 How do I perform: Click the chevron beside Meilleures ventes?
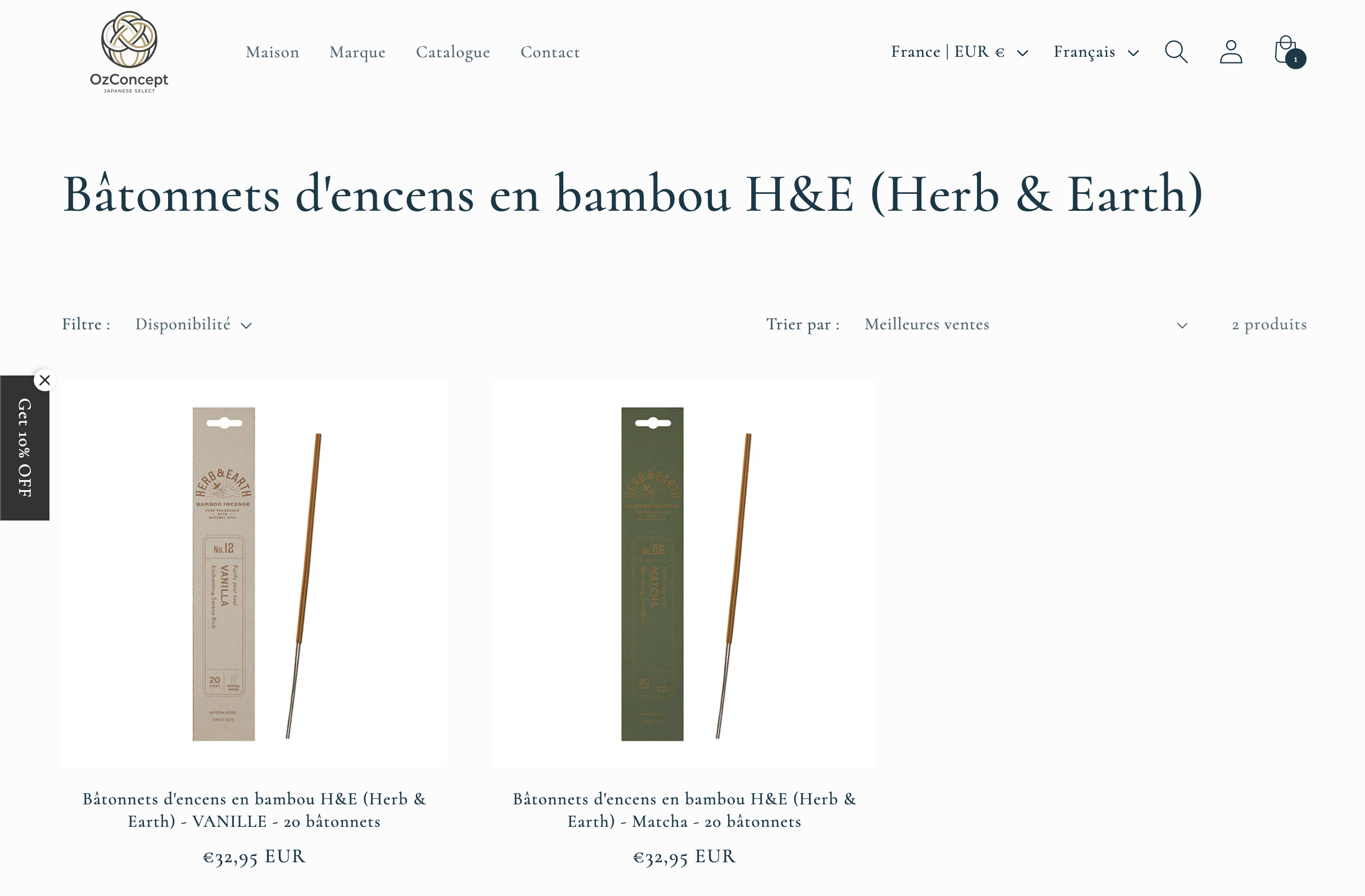pyautogui.click(x=1182, y=325)
